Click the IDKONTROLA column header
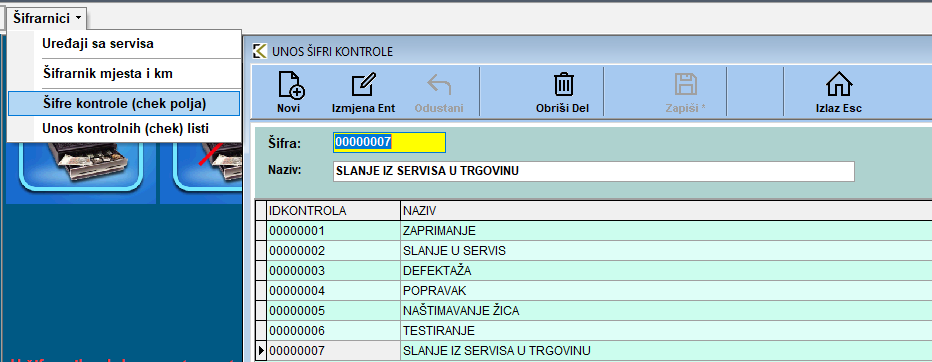 tap(333, 210)
